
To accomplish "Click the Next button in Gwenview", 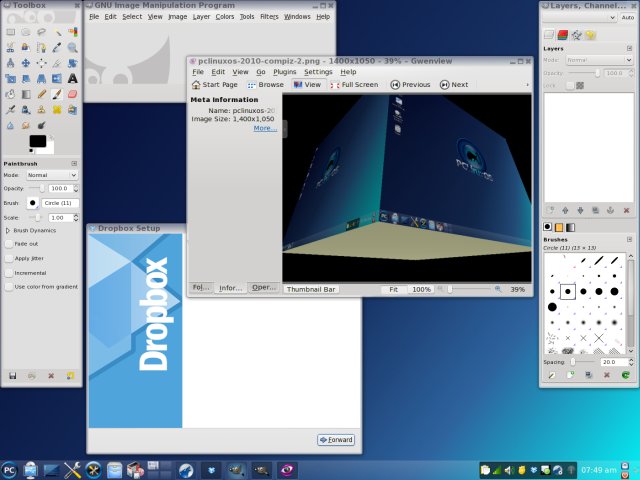I will pos(454,84).
